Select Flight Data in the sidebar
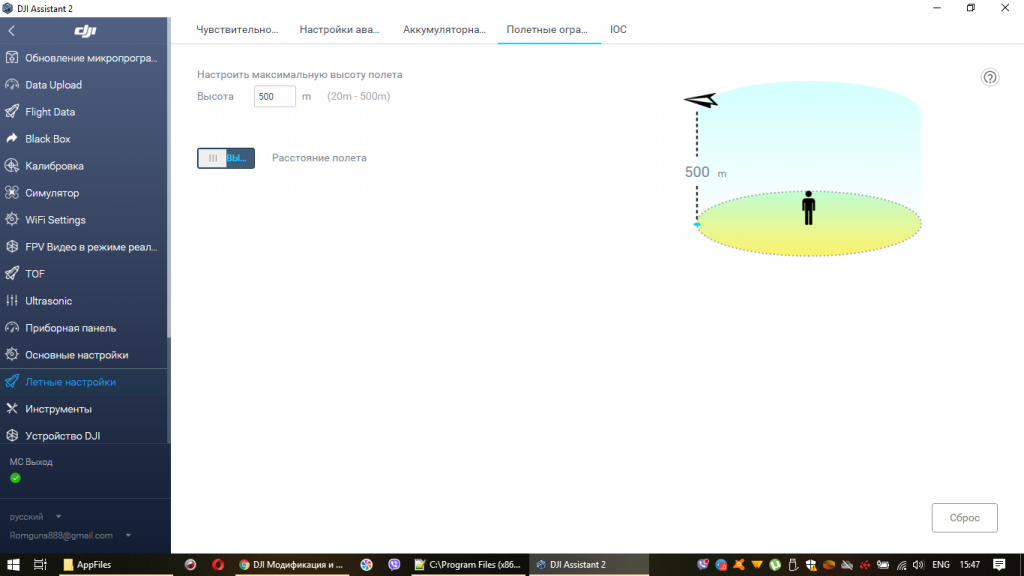 (50, 112)
